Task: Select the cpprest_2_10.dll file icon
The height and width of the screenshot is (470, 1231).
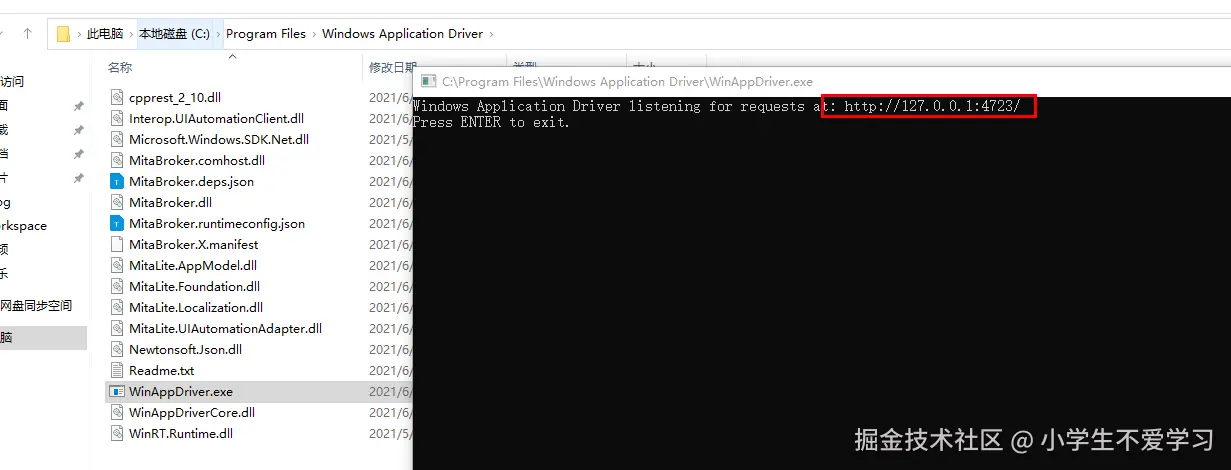Action: pos(117,97)
